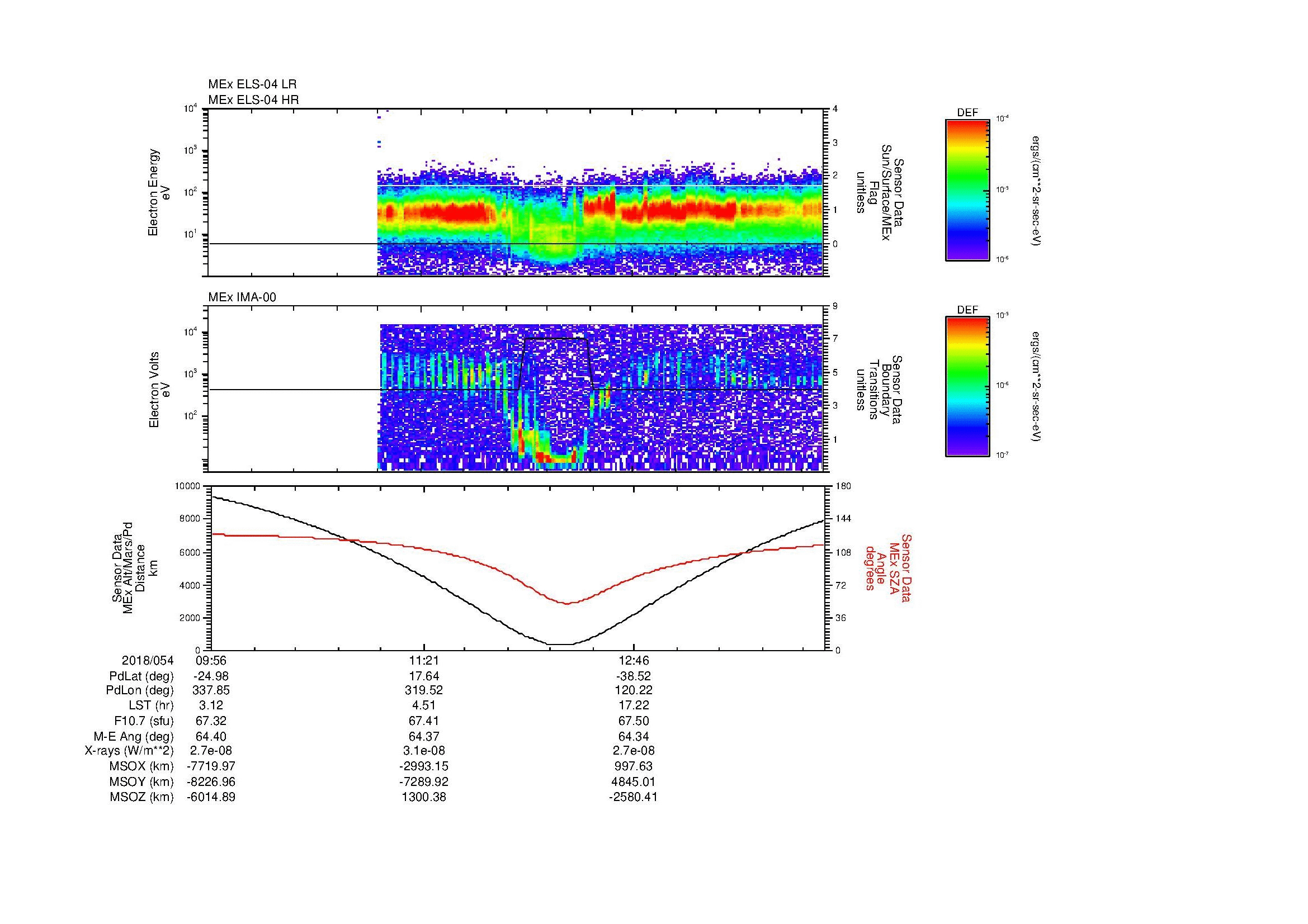
Task: Click the lower DEF color bar
Action: pos(967,387)
